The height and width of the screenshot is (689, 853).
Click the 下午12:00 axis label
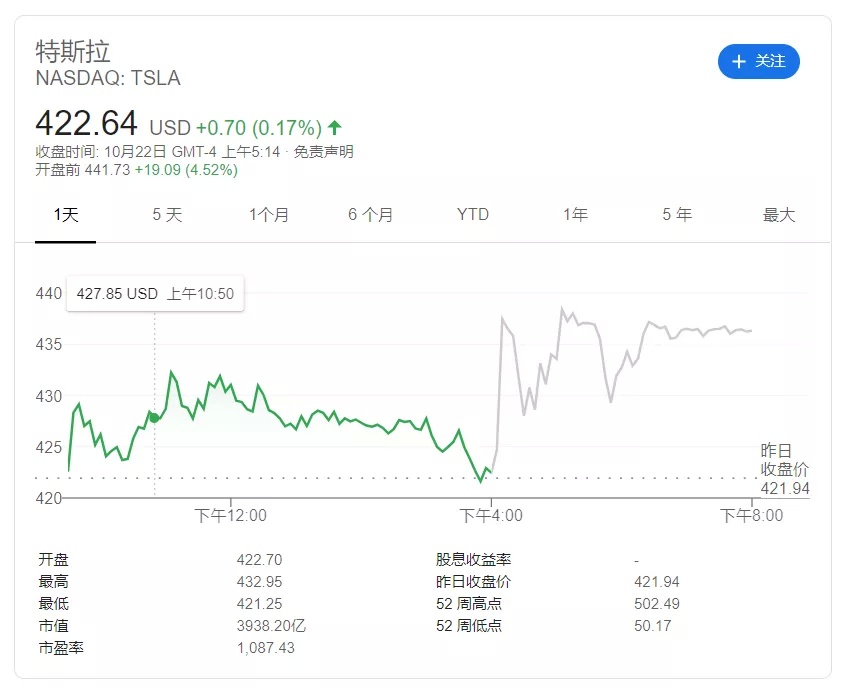pos(231,516)
